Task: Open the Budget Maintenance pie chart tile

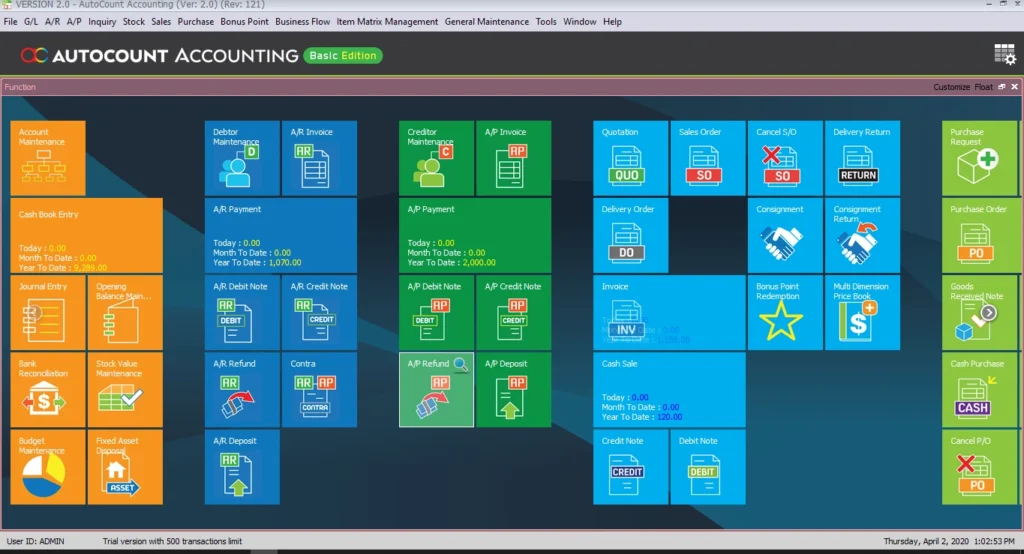Action: click(x=48, y=466)
